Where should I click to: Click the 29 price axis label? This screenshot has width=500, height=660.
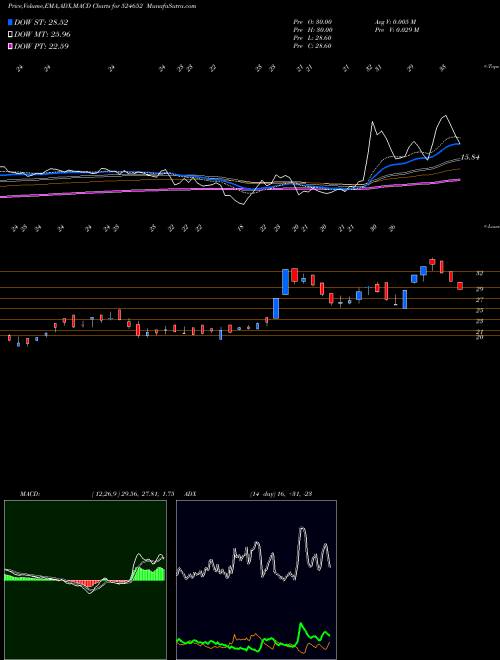(479, 289)
